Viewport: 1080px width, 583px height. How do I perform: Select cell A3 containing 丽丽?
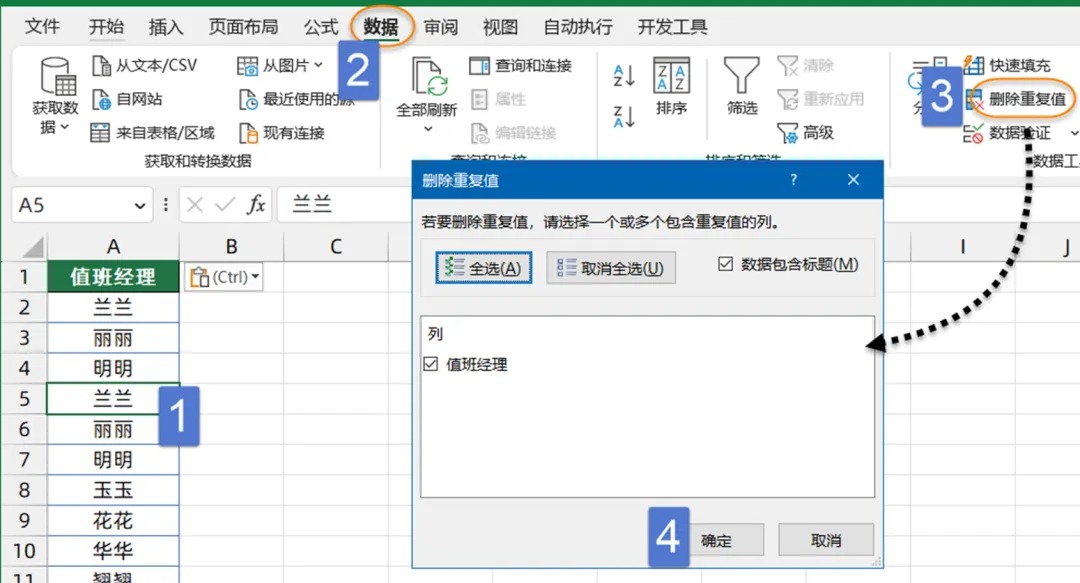(113, 338)
